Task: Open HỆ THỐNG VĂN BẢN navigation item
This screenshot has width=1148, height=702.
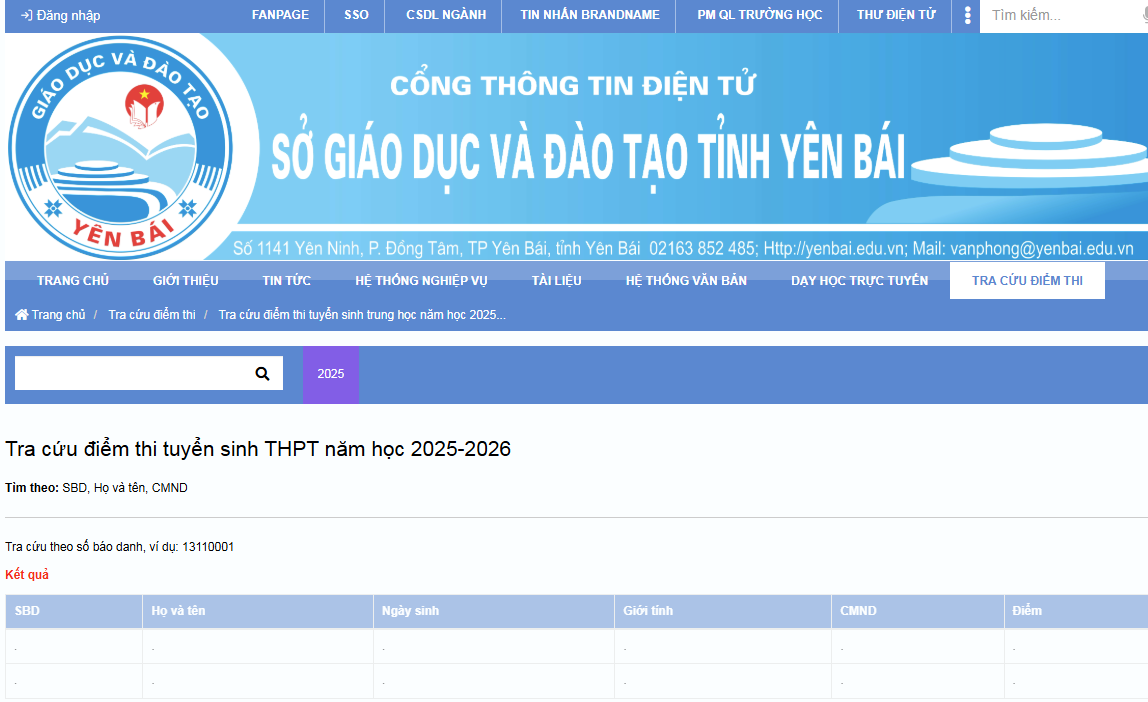Action: pos(686,280)
